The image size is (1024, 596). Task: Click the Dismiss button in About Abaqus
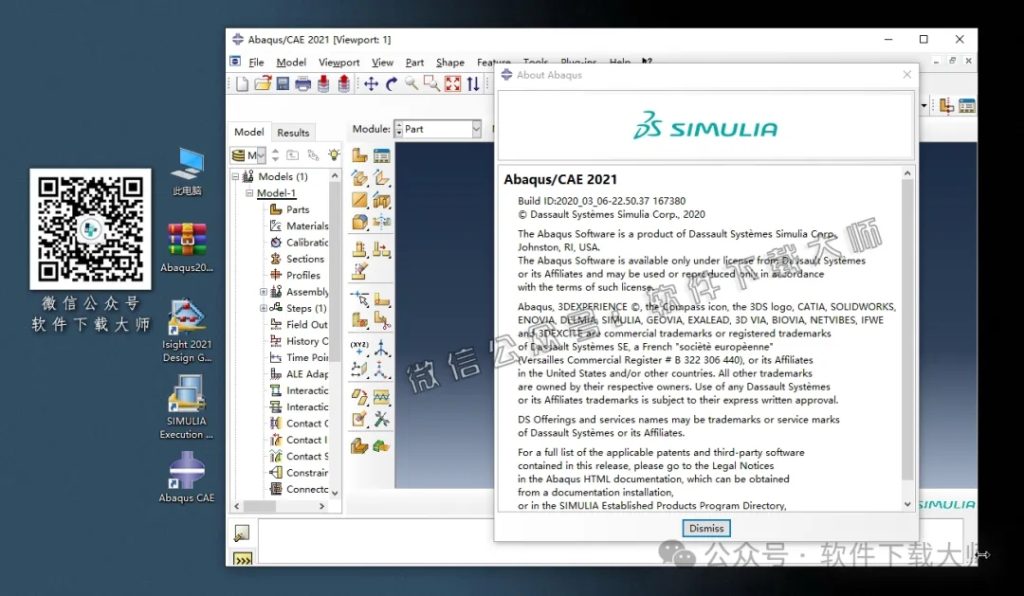[x=706, y=527]
